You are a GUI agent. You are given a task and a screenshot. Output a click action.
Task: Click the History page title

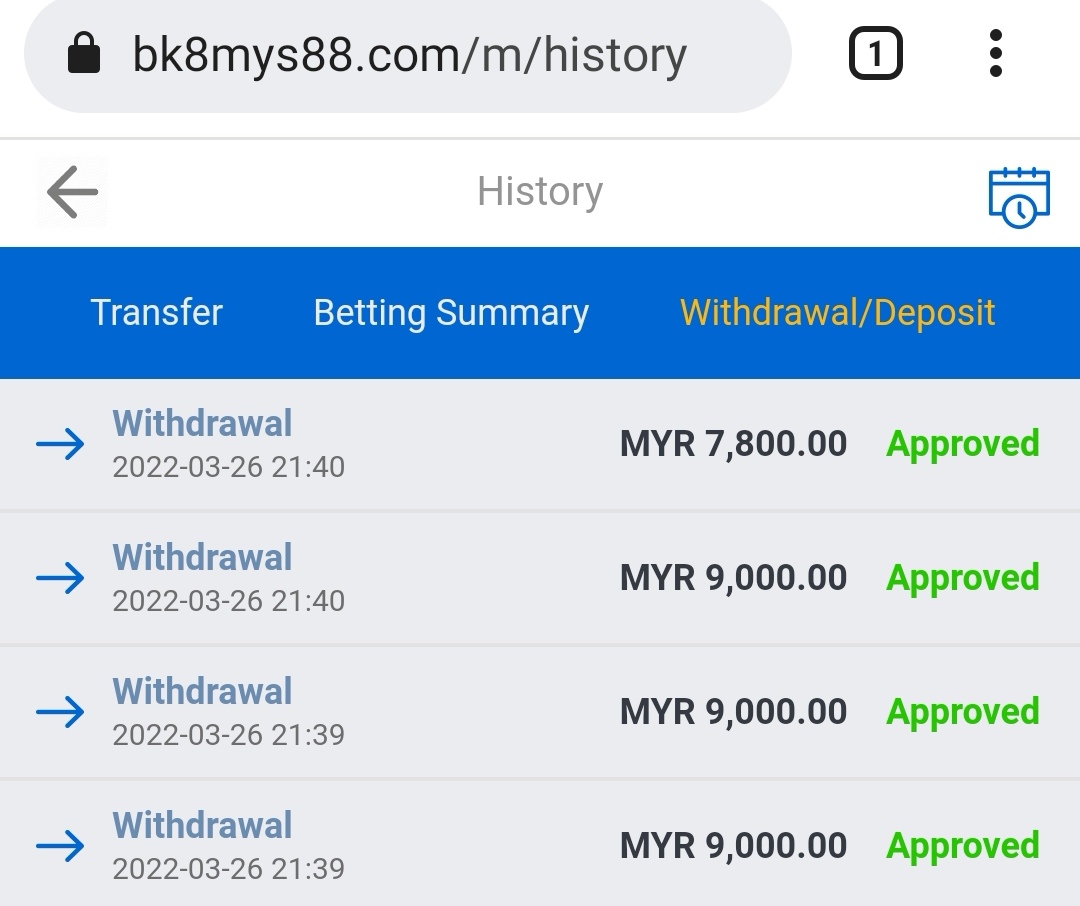tap(540, 192)
